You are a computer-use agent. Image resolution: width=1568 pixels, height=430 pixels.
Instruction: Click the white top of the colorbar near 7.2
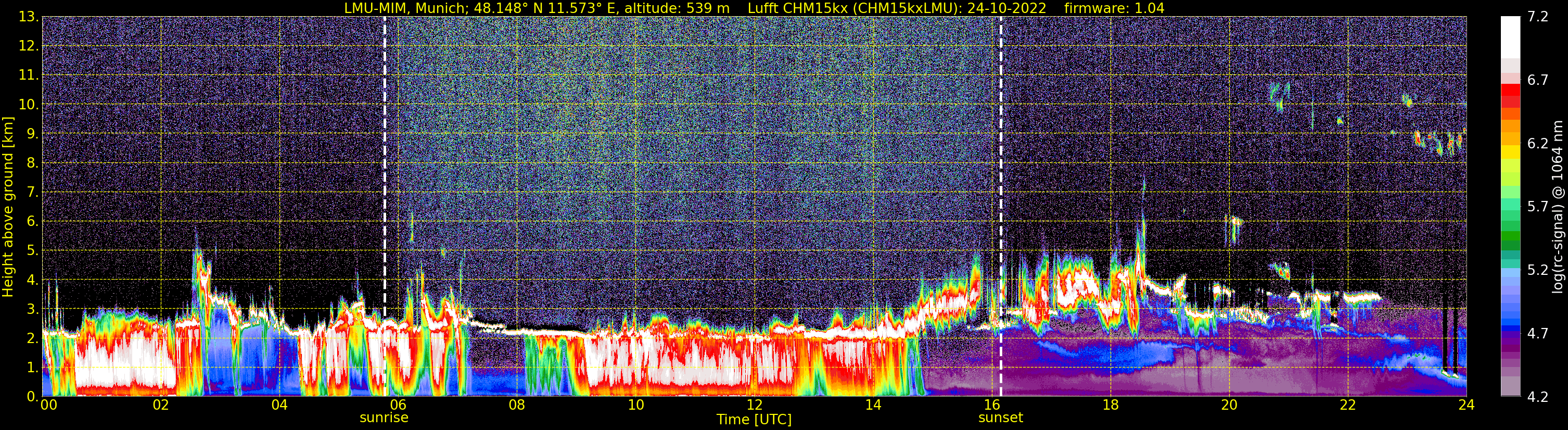(x=1510, y=36)
